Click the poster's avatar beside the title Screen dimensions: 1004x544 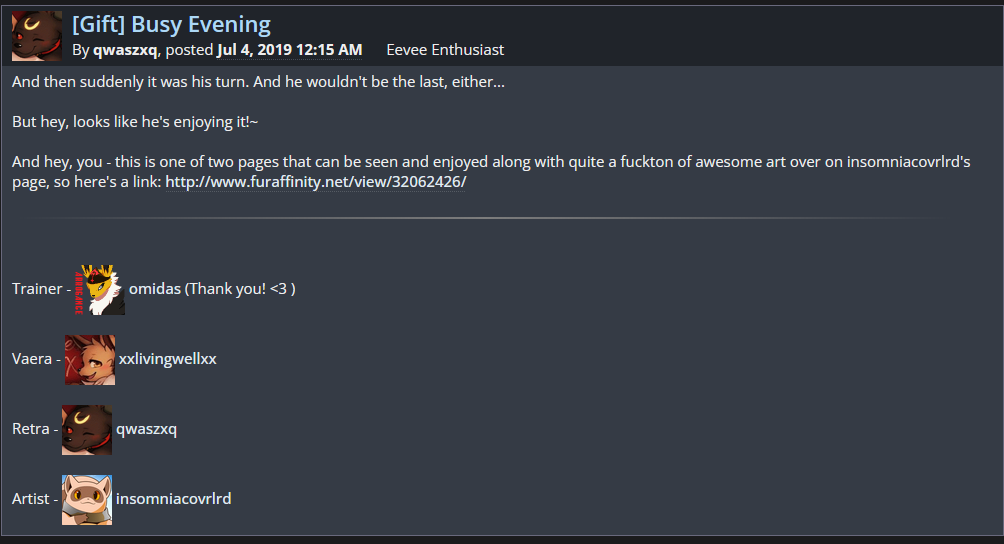click(36, 35)
